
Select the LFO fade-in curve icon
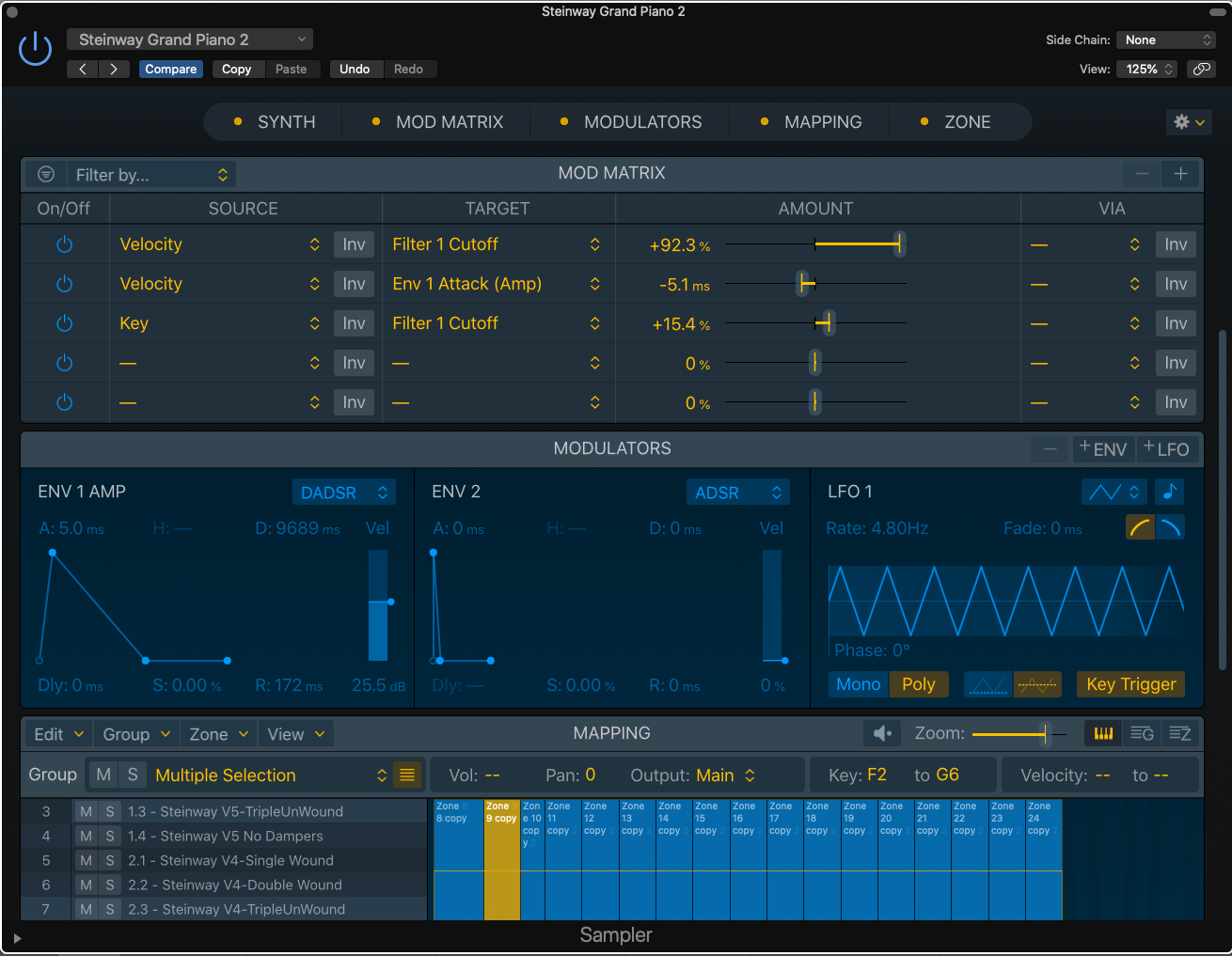pyautogui.click(x=1141, y=527)
